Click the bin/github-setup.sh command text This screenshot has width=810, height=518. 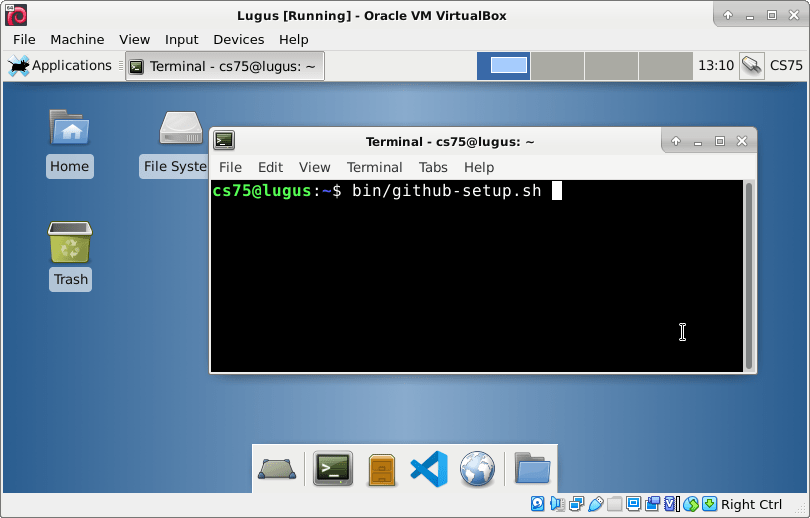[446, 191]
